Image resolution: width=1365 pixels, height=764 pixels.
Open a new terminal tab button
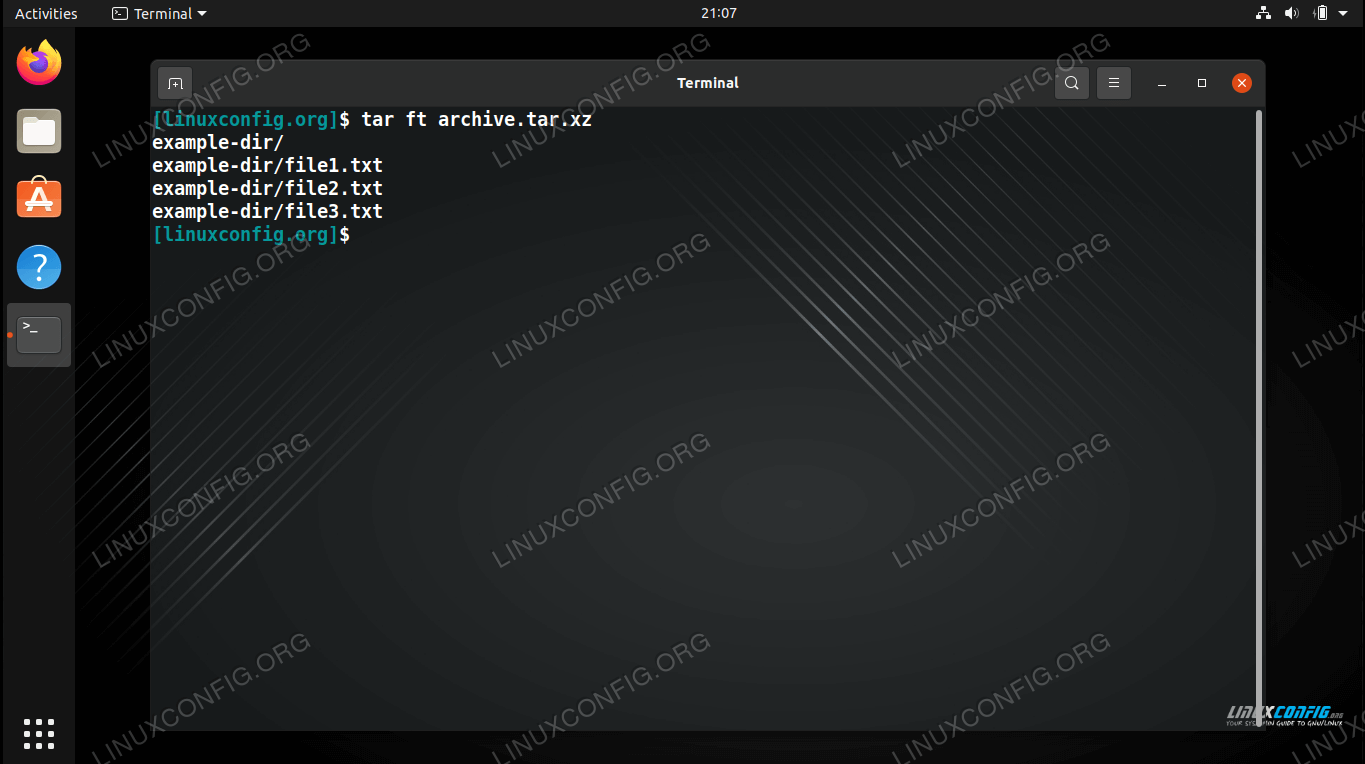[175, 83]
